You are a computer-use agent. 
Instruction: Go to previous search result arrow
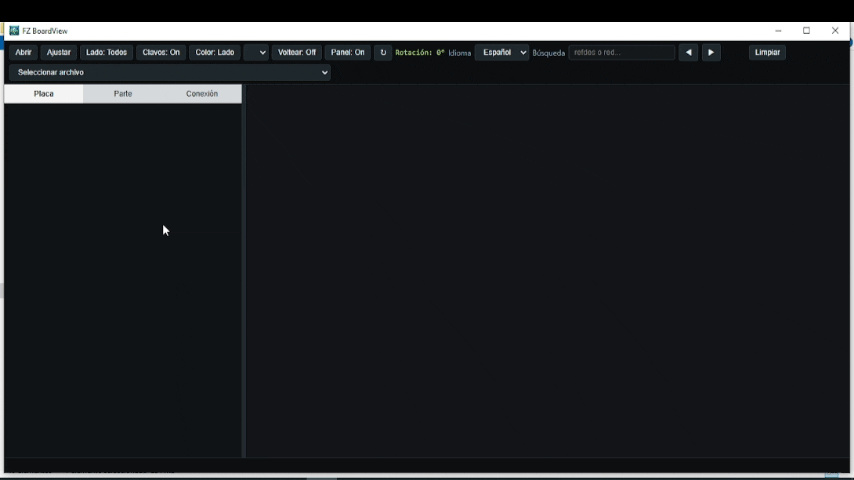[x=688, y=52]
